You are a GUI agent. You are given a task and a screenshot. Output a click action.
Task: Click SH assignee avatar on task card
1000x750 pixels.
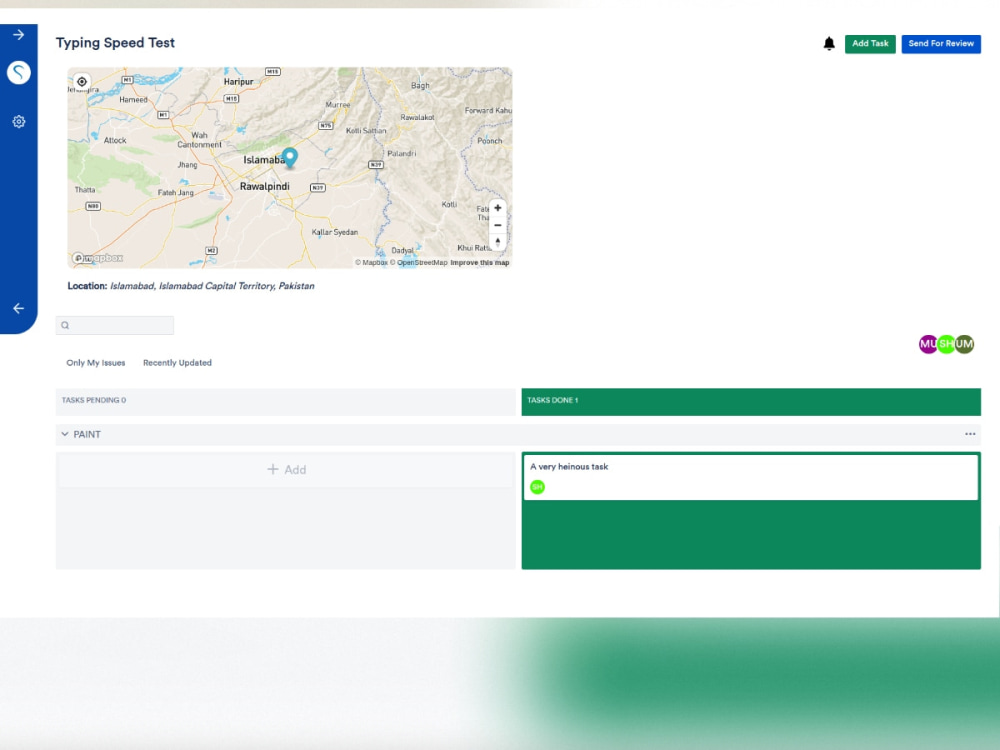pos(538,487)
